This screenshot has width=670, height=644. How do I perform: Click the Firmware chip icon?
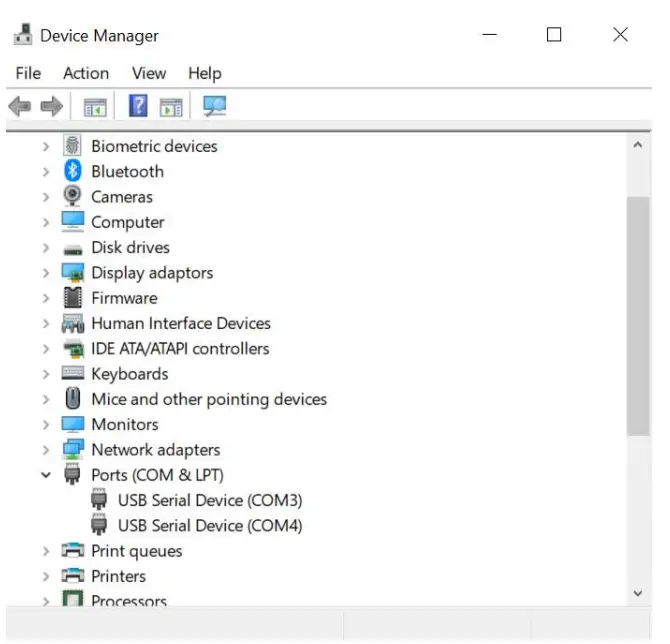pos(72,298)
